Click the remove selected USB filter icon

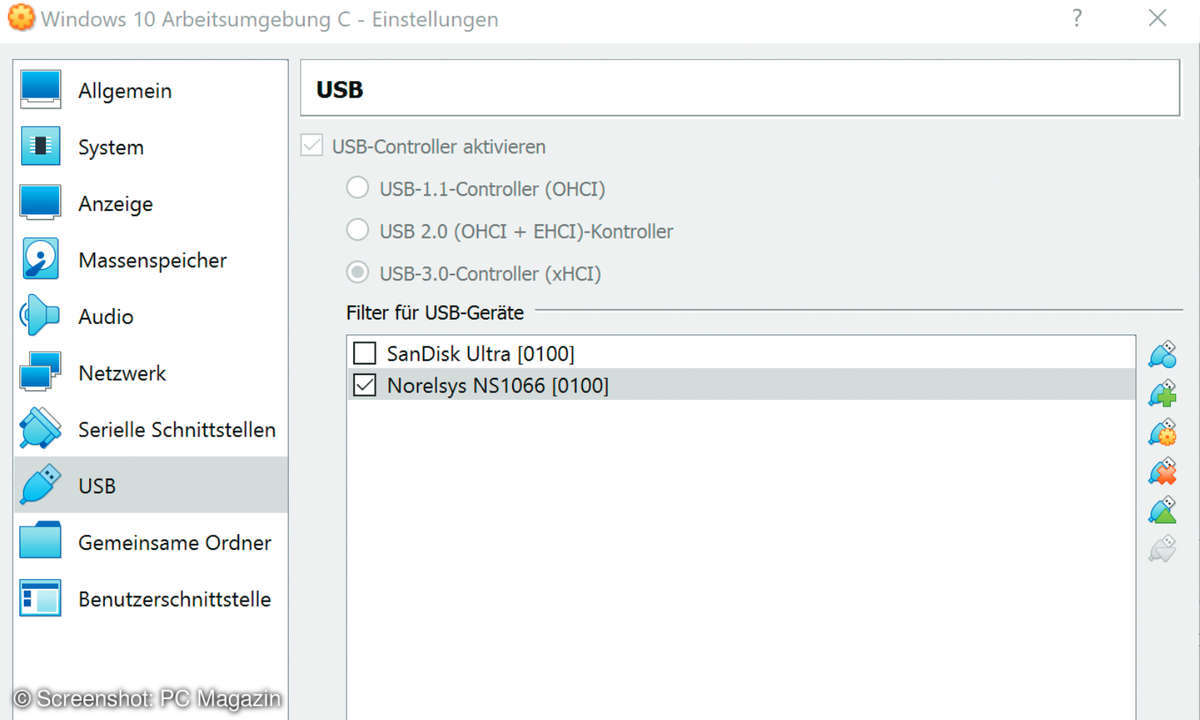click(1162, 471)
